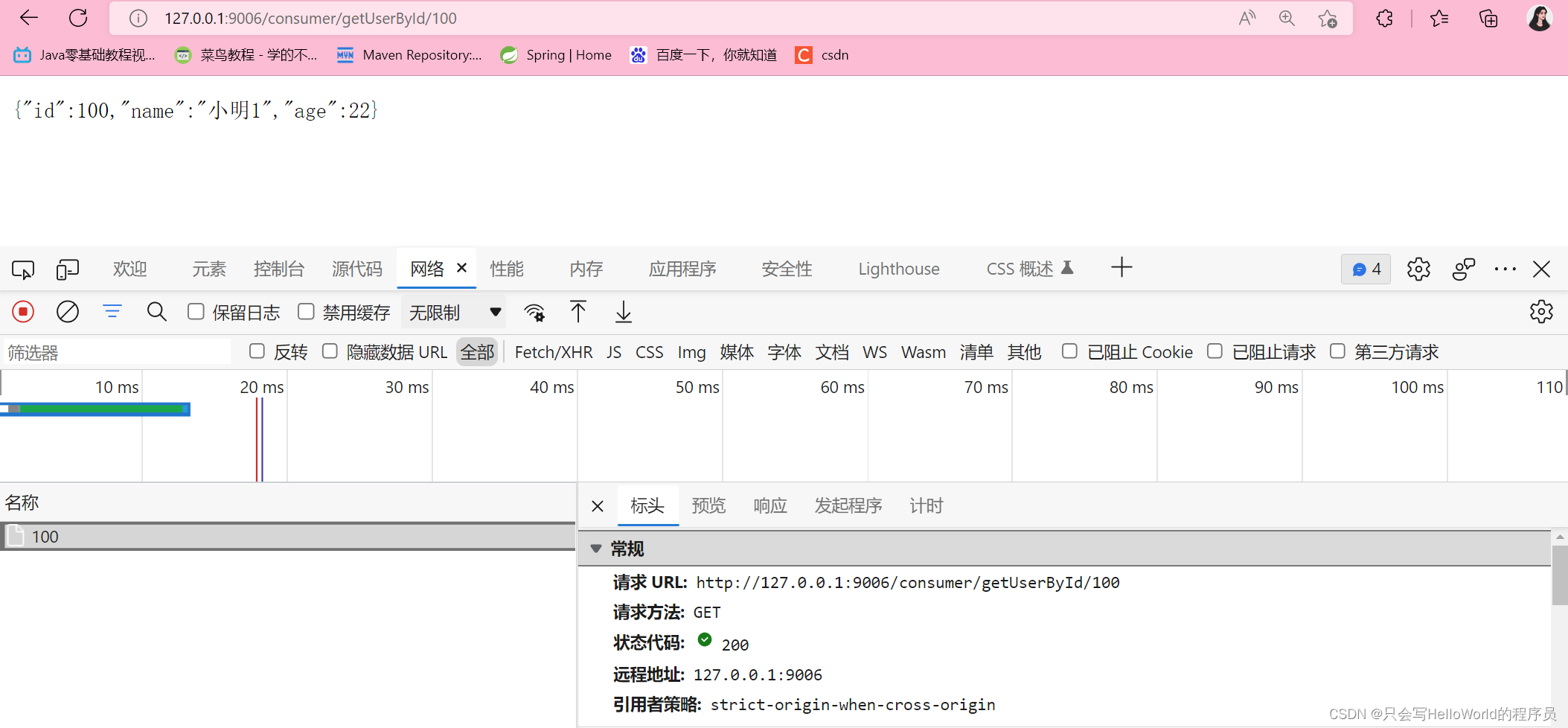
Task: Reload the page with refresh icon
Action: click(x=78, y=18)
